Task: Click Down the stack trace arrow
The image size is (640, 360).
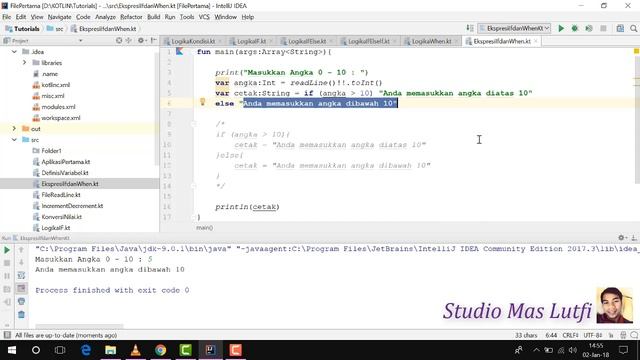Action: click(21, 263)
